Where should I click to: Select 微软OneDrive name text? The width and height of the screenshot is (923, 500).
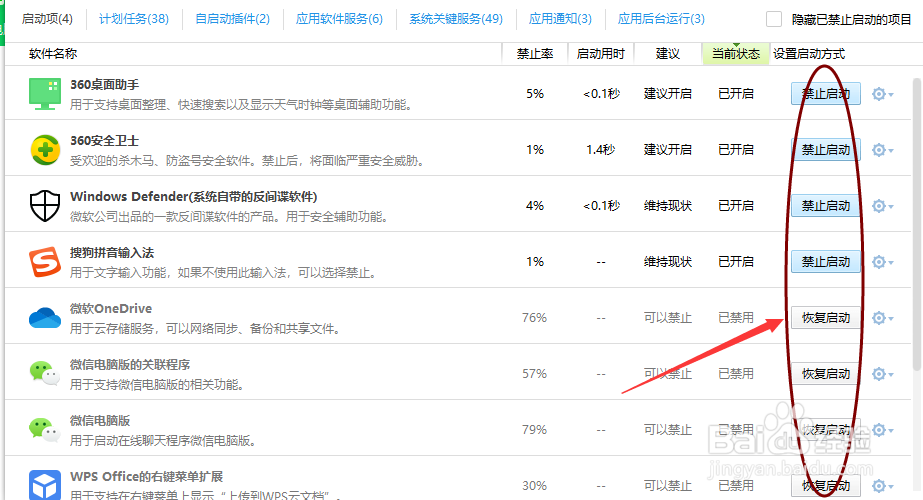[111, 308]
